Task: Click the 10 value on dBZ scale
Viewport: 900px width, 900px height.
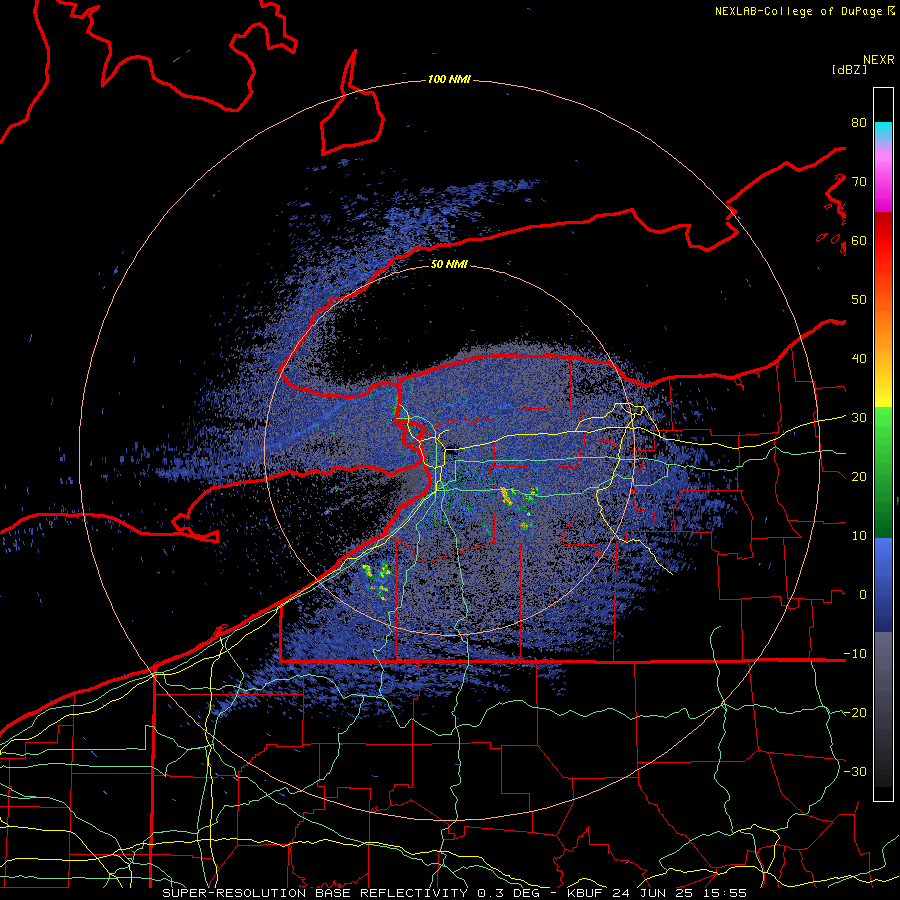Action: 859,536
